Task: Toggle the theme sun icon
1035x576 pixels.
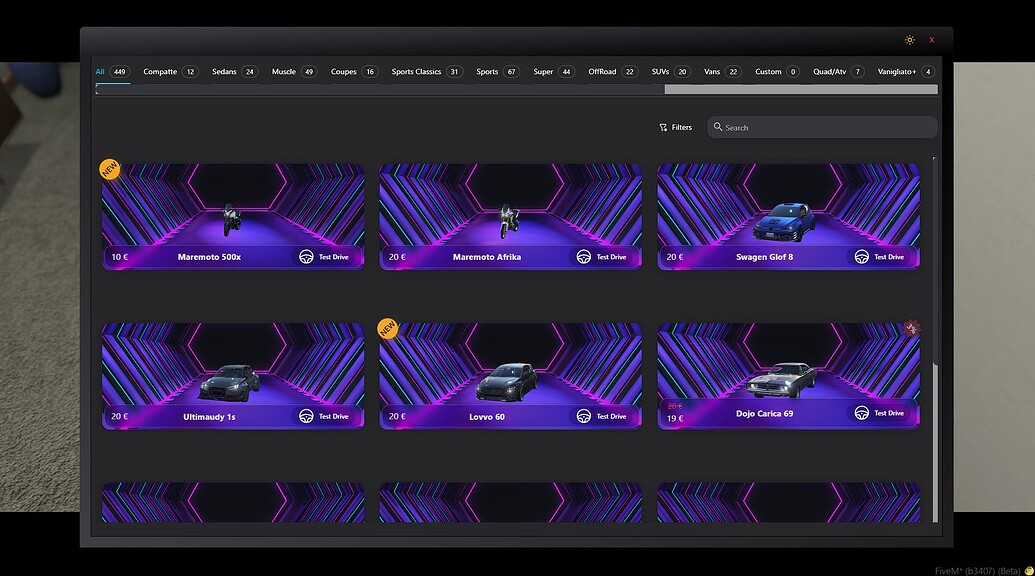Action: [910, 40]
